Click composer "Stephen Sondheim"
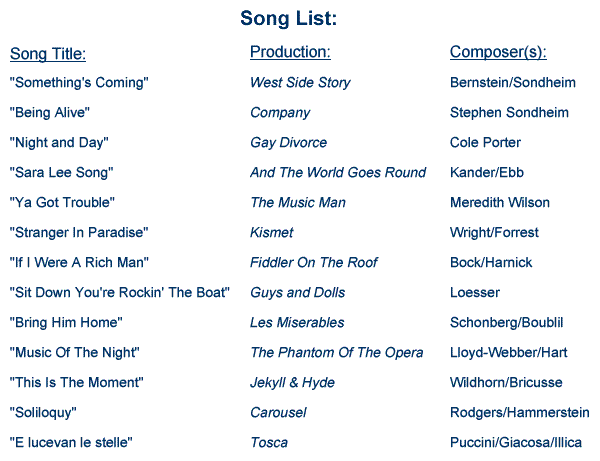This screenshot has width=600, height=461. click(509, 113)
